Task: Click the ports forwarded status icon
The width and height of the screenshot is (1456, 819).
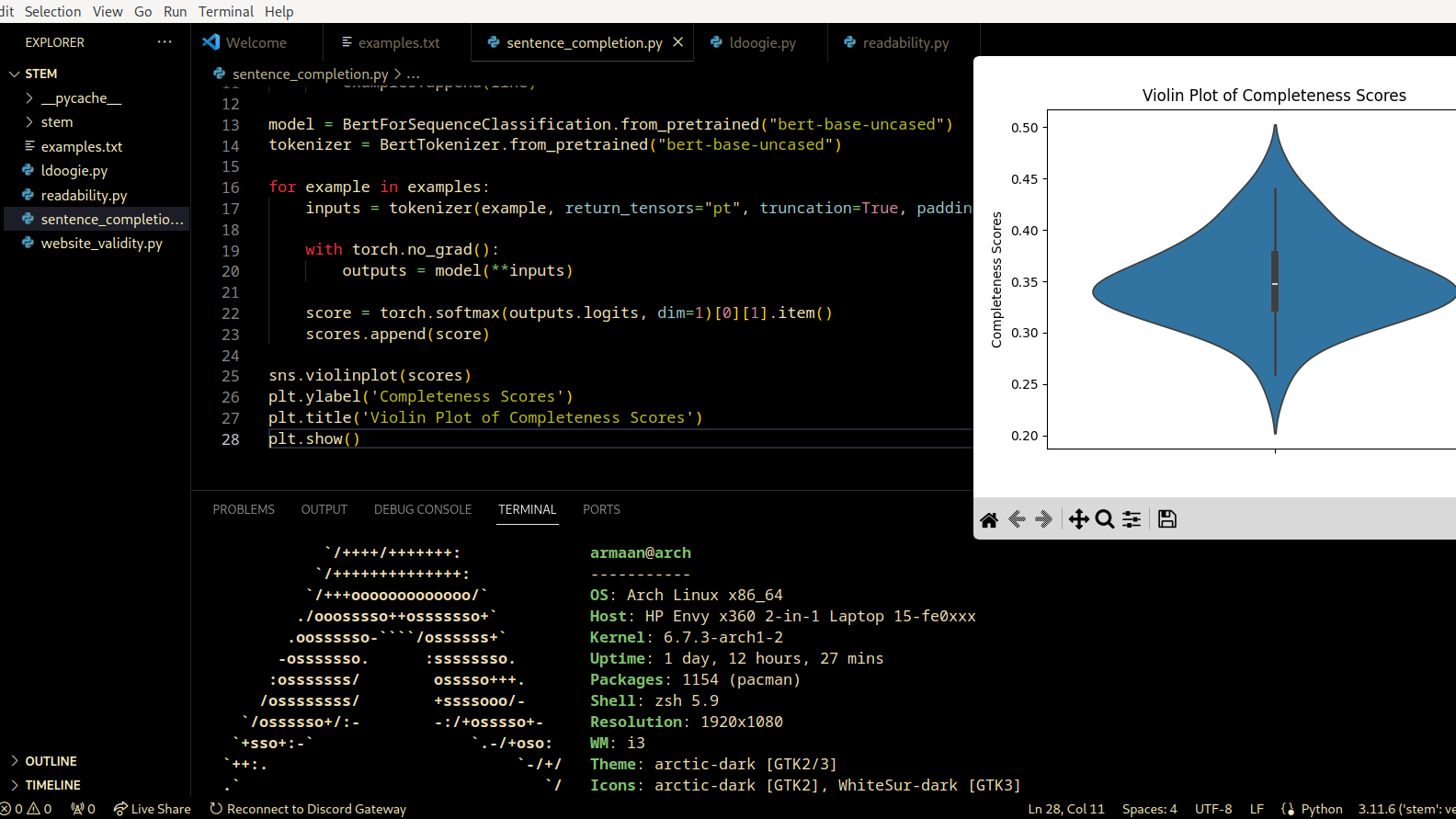Action: click(84, 809)
